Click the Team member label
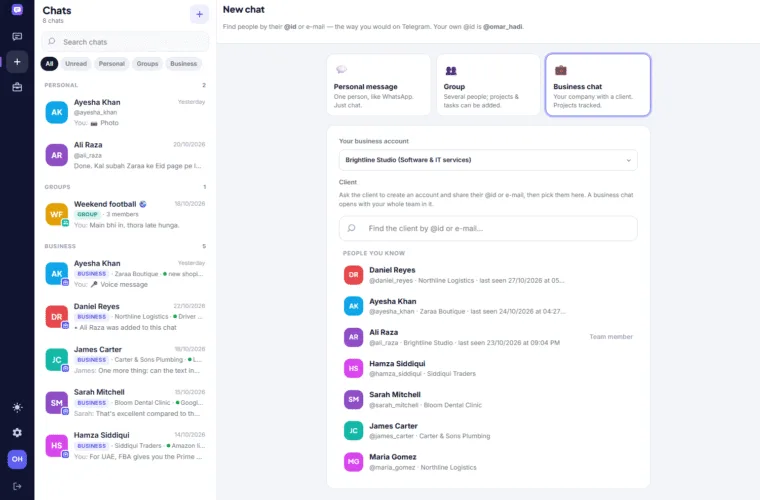Screen dimensions: 760x500 point(611,337)
